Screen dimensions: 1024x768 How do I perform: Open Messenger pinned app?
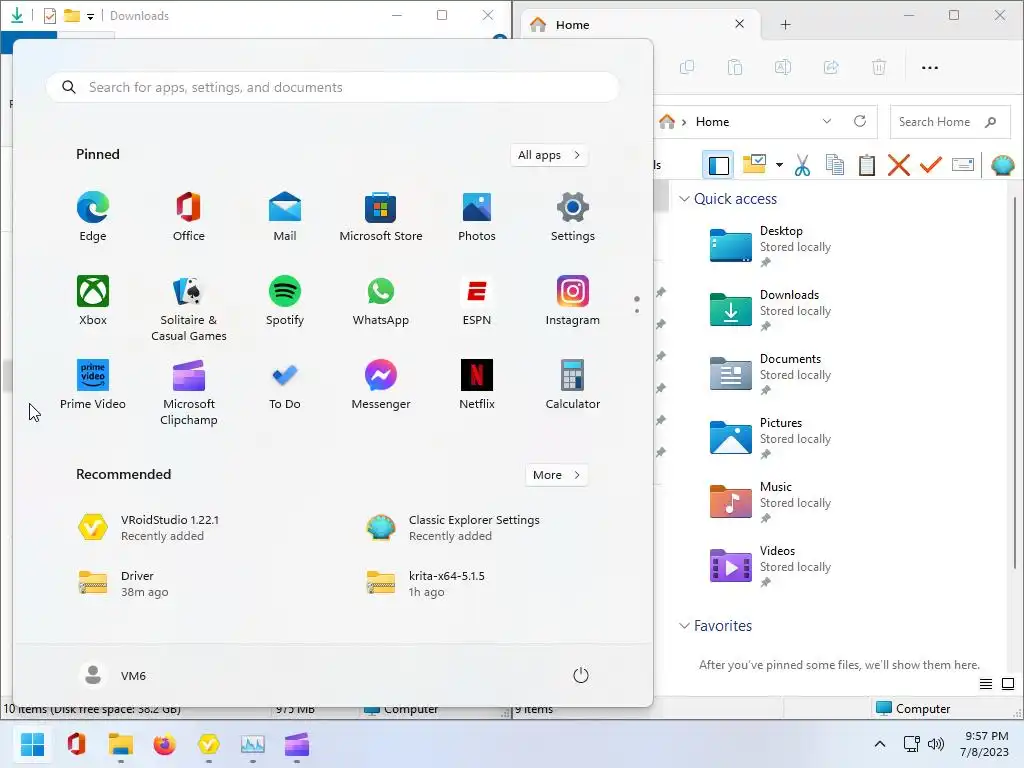click(381, 385)
